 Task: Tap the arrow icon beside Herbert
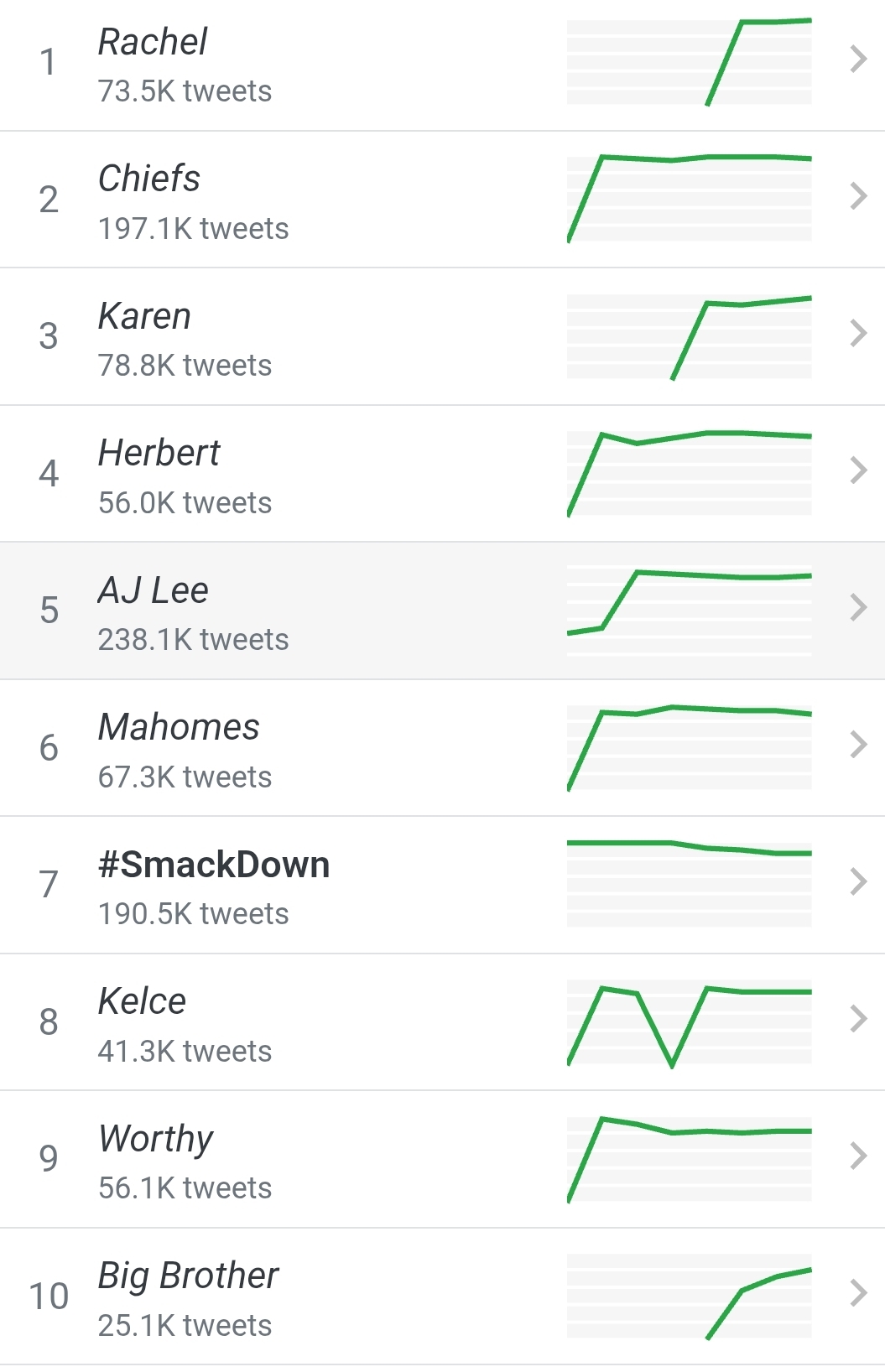[857, 470]
